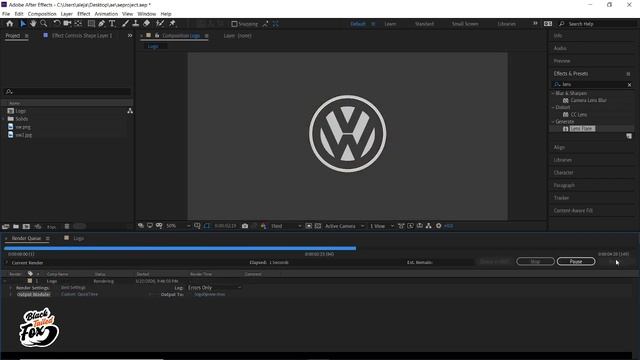The image size is (640, 360).
Task: Switch to the Render Queue tab
Action: [x=26, y=238]
